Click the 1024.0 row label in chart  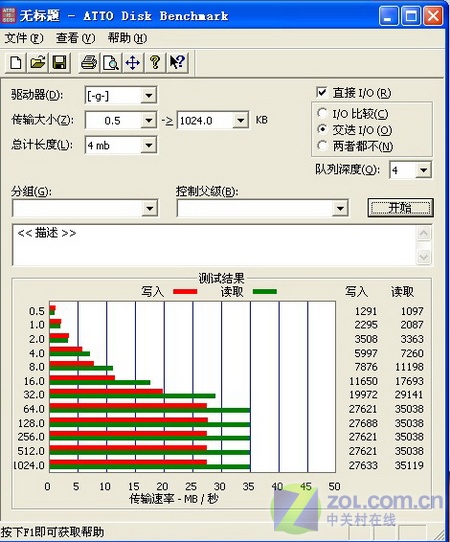29,465
